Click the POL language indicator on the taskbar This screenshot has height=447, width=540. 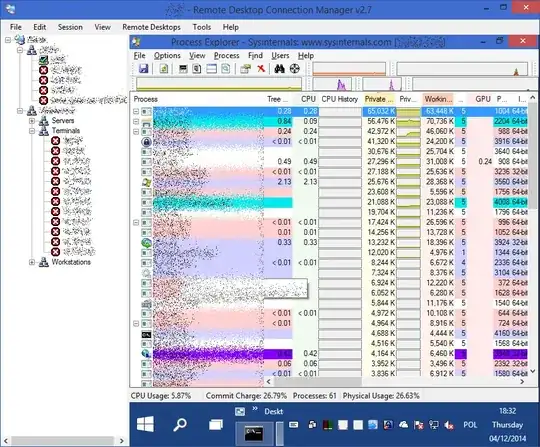pos(470,425)
